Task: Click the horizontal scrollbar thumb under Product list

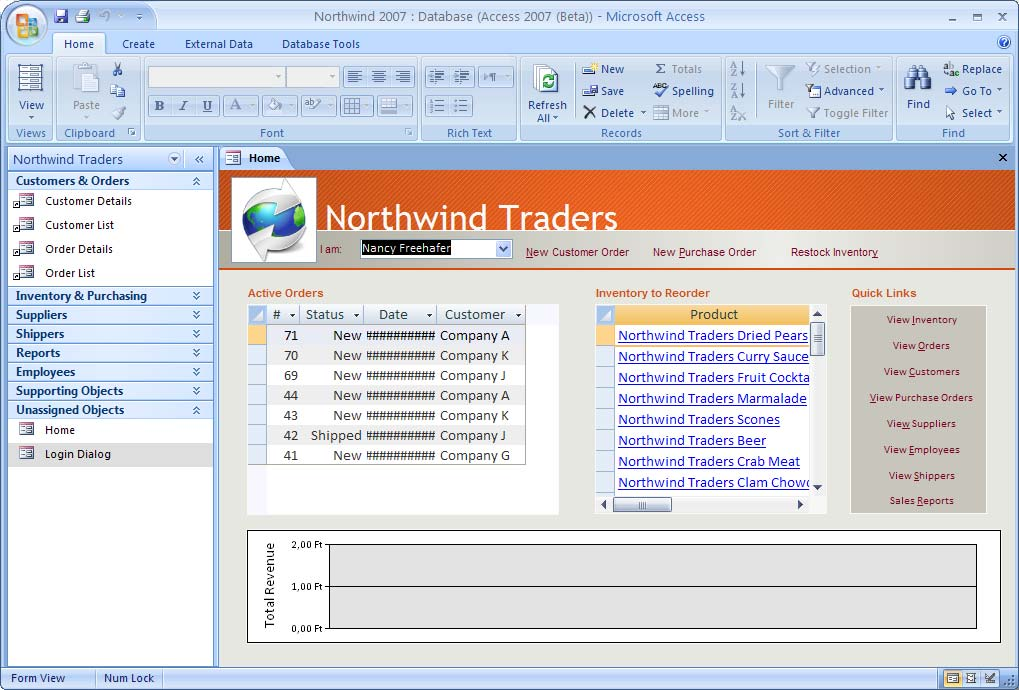Action: (x=642, y=505)
